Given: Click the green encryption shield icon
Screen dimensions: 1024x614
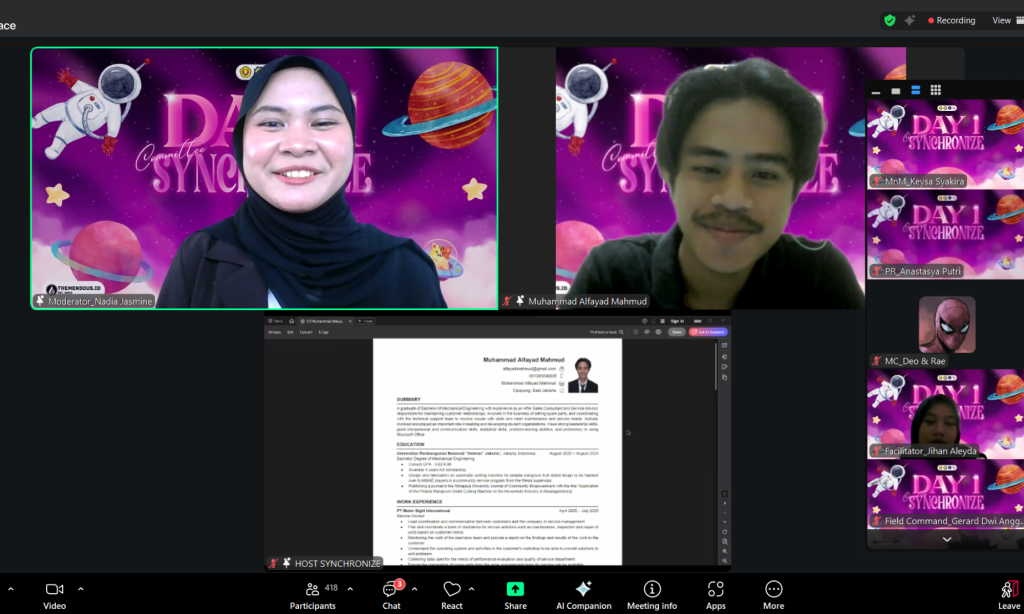Looking at the screenshot, I should coord(889,20).
